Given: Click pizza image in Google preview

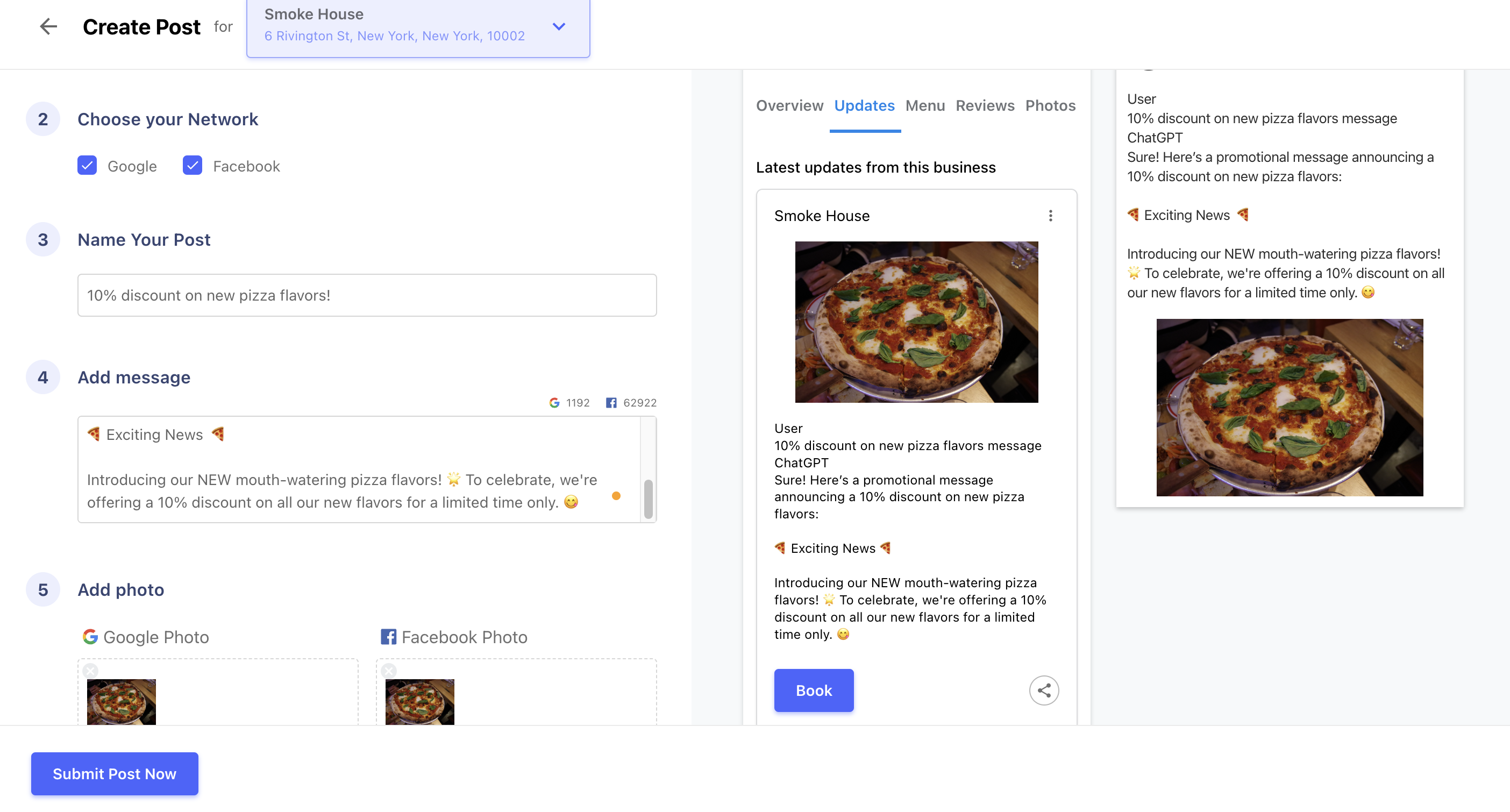Looking at the screenshot, I should point(916,322).
